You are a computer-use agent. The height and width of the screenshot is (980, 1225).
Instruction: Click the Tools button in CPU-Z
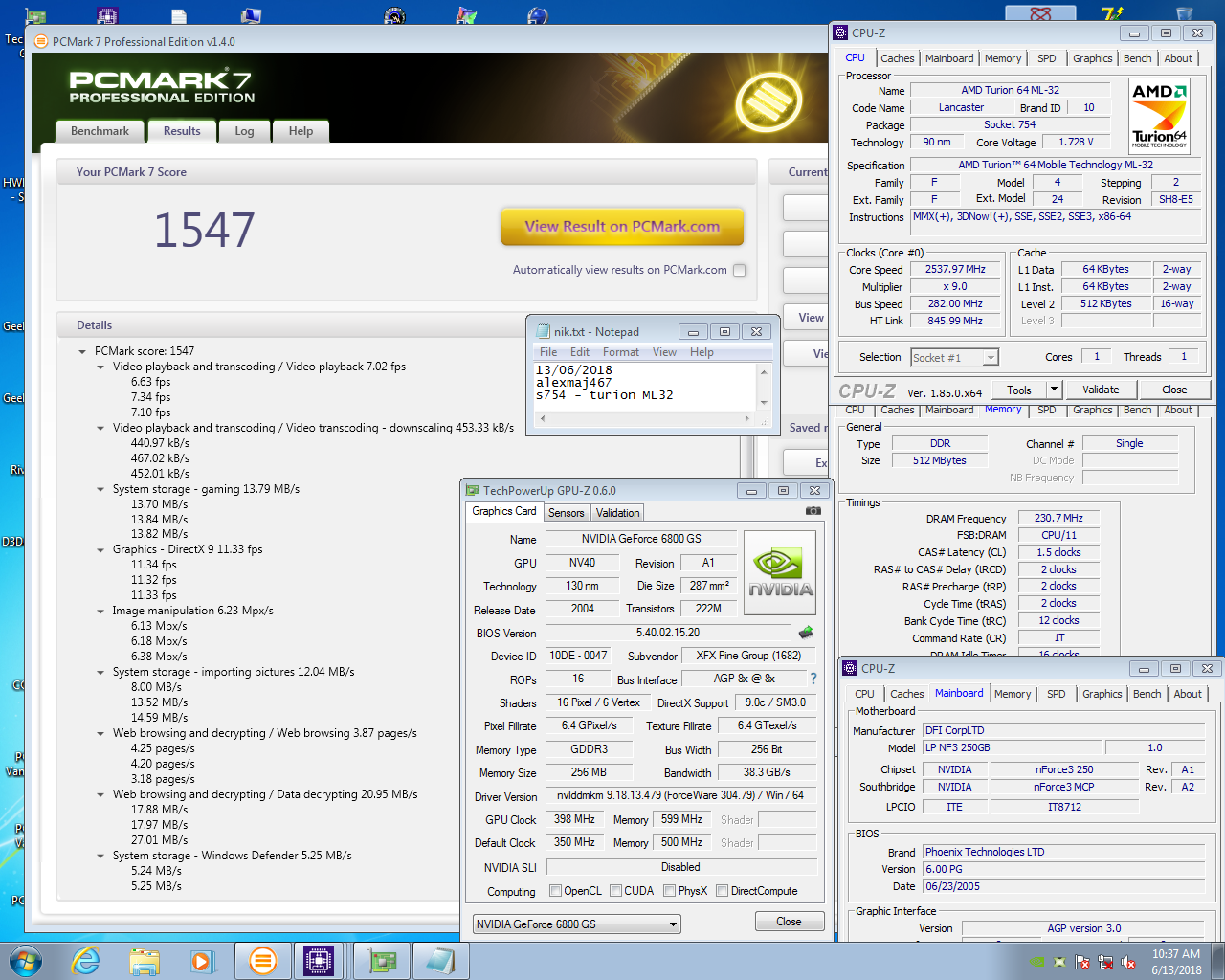1019,390
